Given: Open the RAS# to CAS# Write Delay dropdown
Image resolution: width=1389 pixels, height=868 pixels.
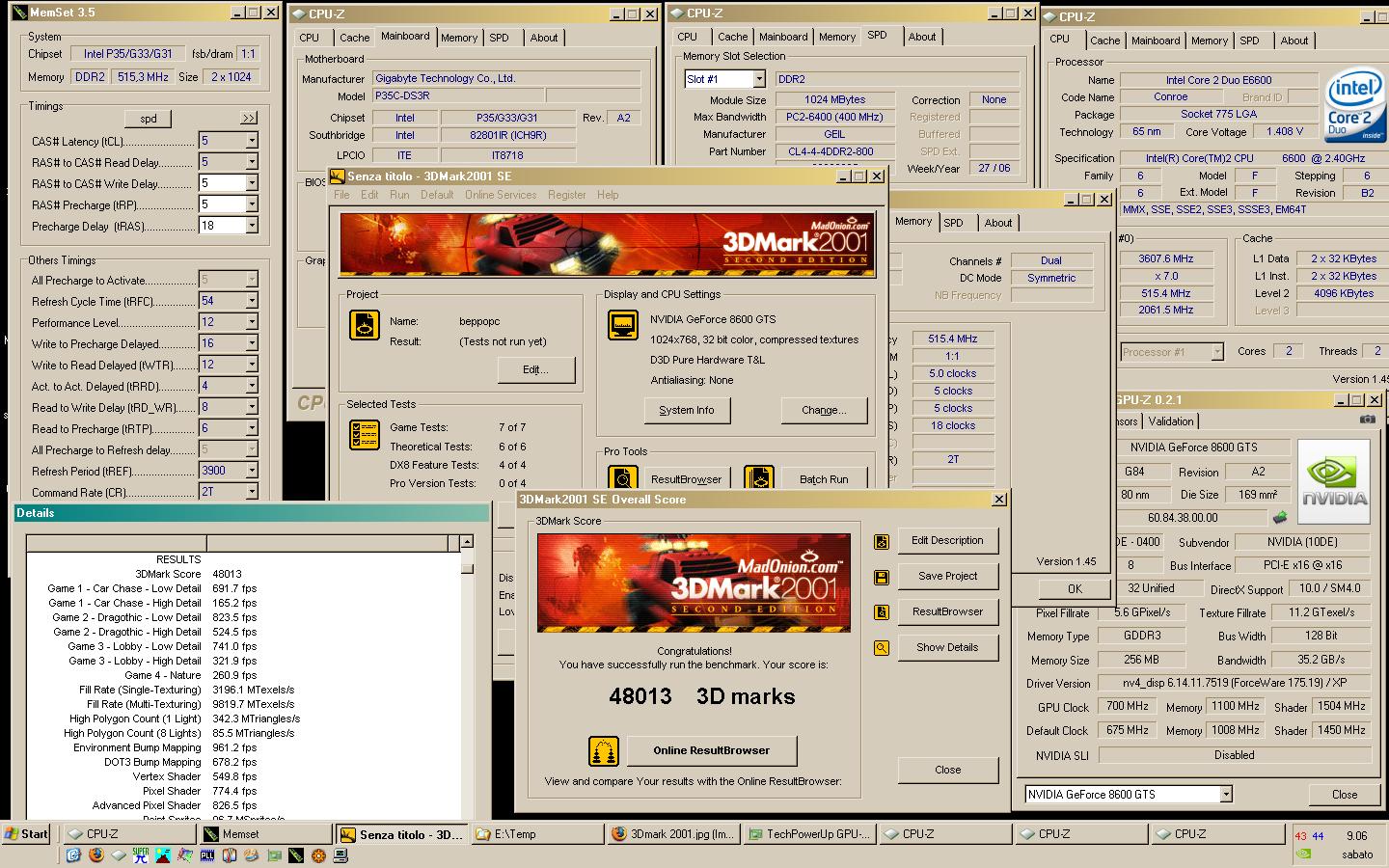Looking at the screenshot, I should (252, 183).
